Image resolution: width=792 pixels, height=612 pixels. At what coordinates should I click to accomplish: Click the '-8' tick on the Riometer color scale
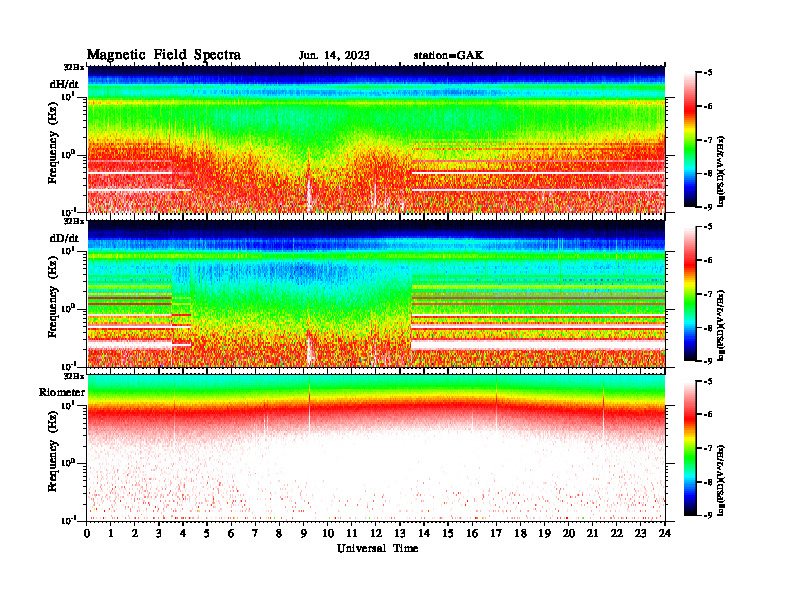[x=708, y=482]
